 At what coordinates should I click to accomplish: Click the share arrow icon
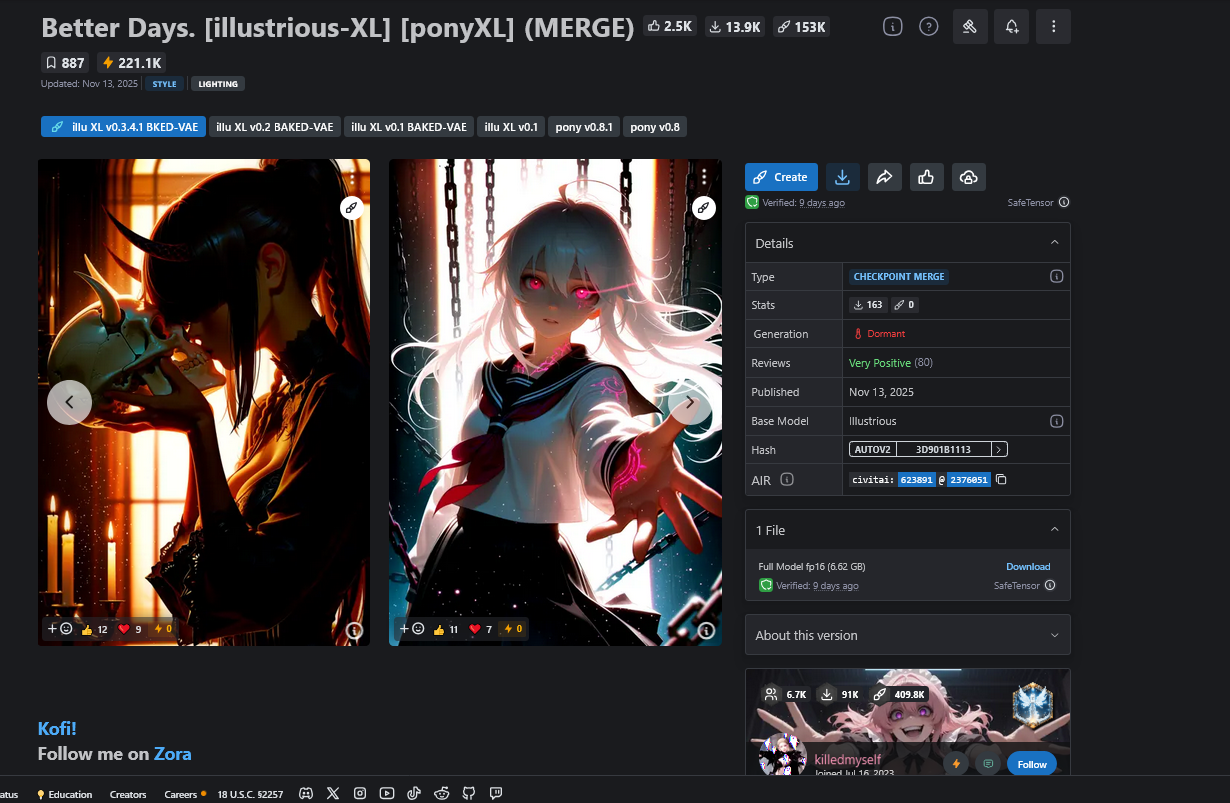pos(884,177)
